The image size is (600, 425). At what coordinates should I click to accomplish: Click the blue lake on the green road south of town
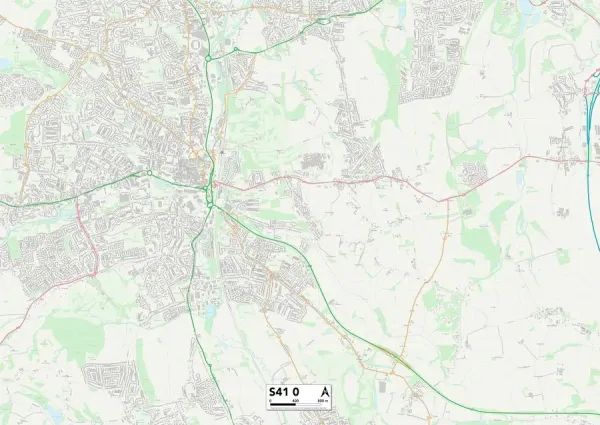click(210, 311)
